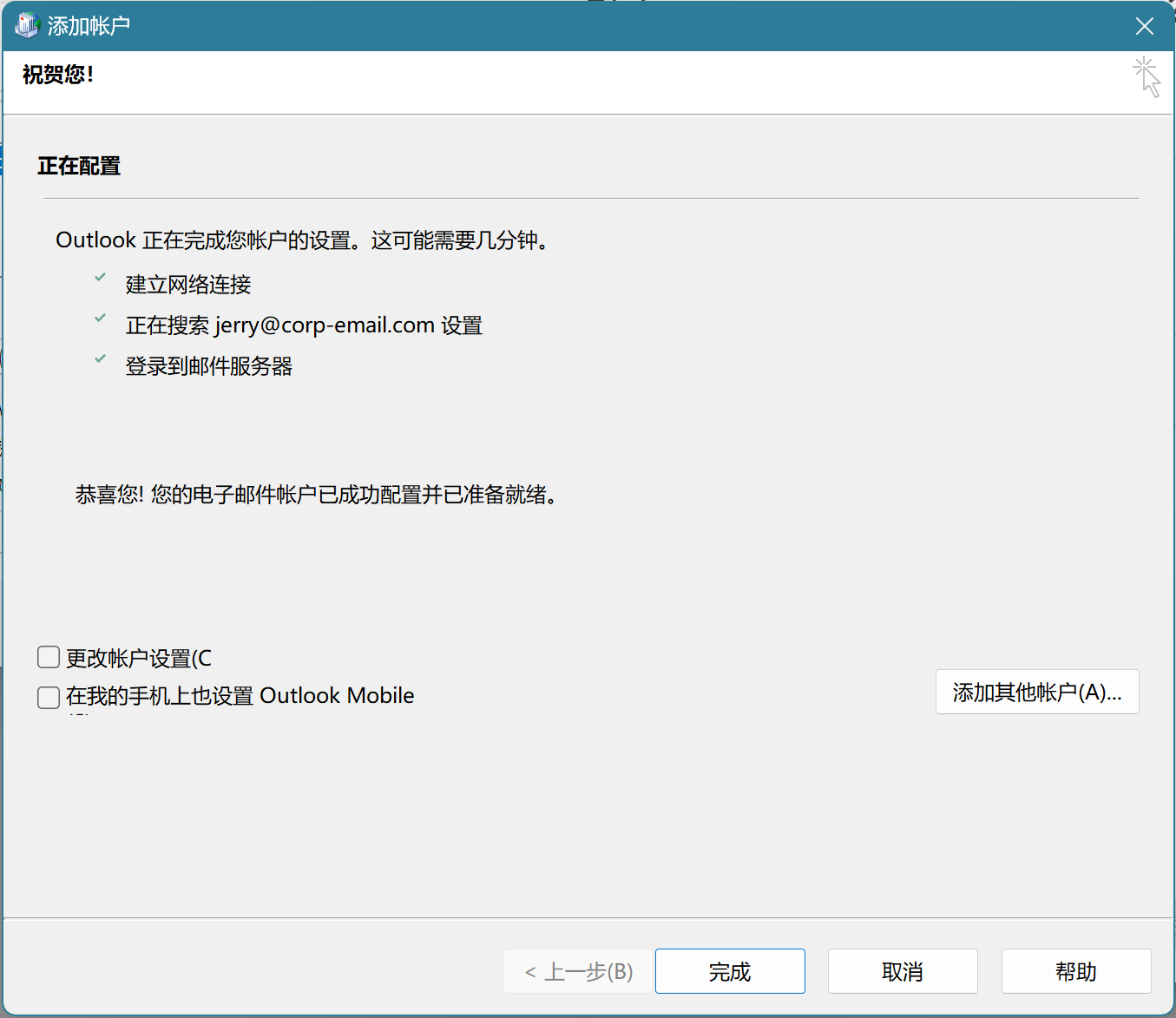The width and height of the screenshot is (1176, 1018).
Task: Select the 正在配置 section heading
Action: pos(79,166)
